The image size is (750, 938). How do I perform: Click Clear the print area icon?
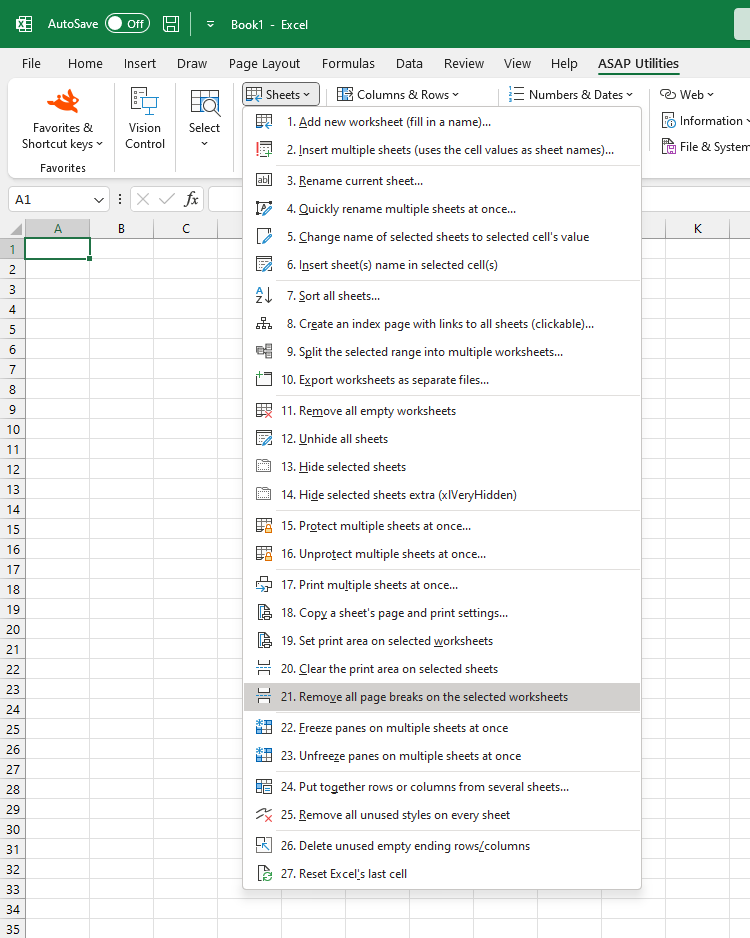click(264, 669)
